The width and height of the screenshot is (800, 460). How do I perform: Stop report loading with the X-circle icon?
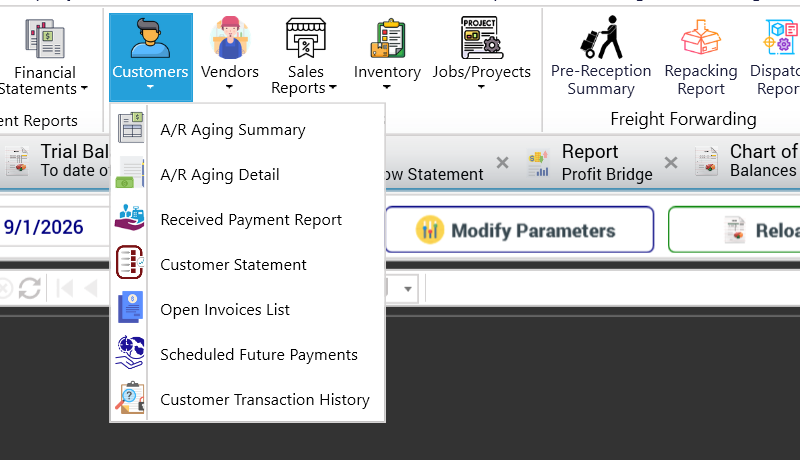tap(4, 288)
